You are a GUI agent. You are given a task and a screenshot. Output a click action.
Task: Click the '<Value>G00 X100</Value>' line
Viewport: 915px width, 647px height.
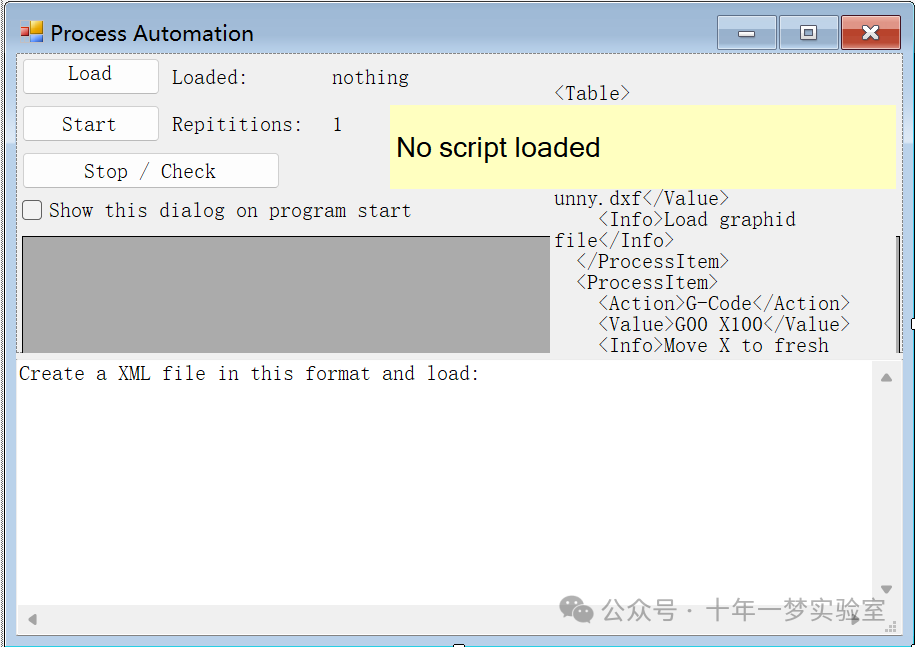click(x=724, y=324)
